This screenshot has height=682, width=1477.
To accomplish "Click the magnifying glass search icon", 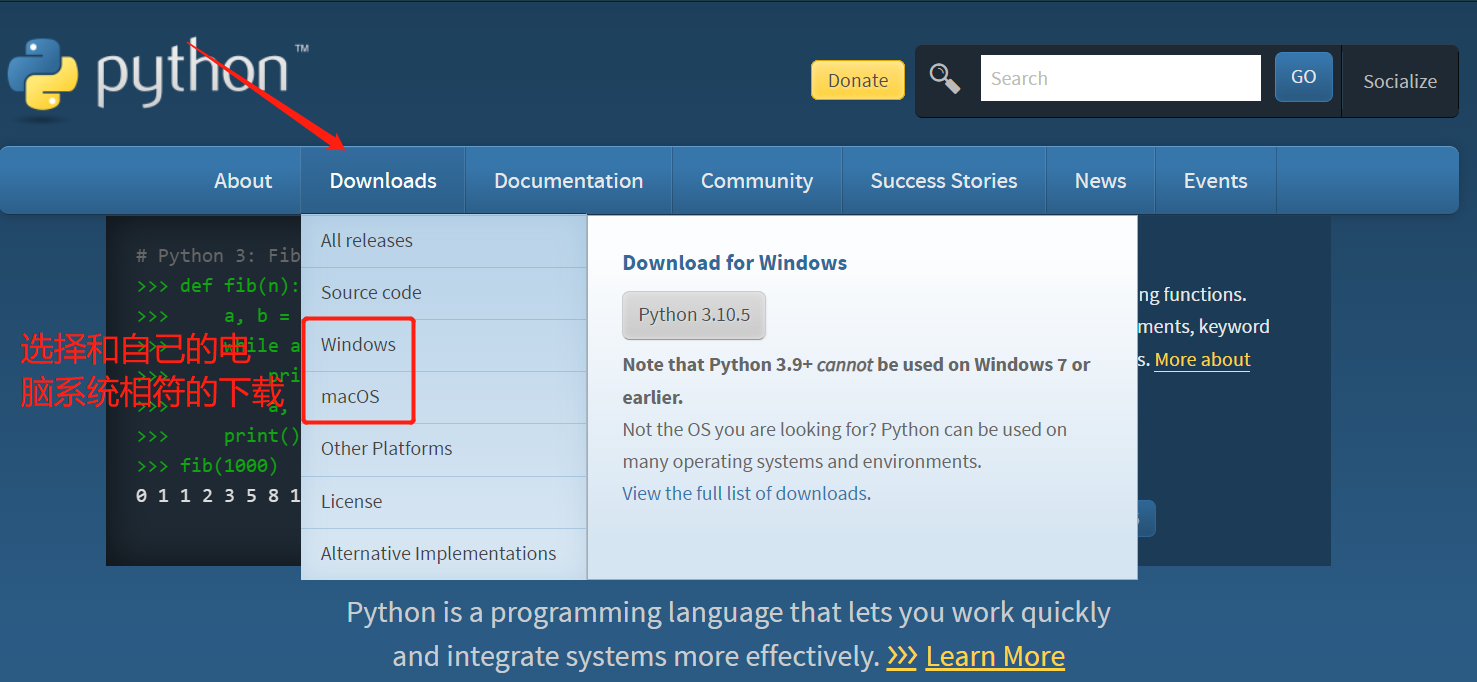I will (x=945, y=78).
